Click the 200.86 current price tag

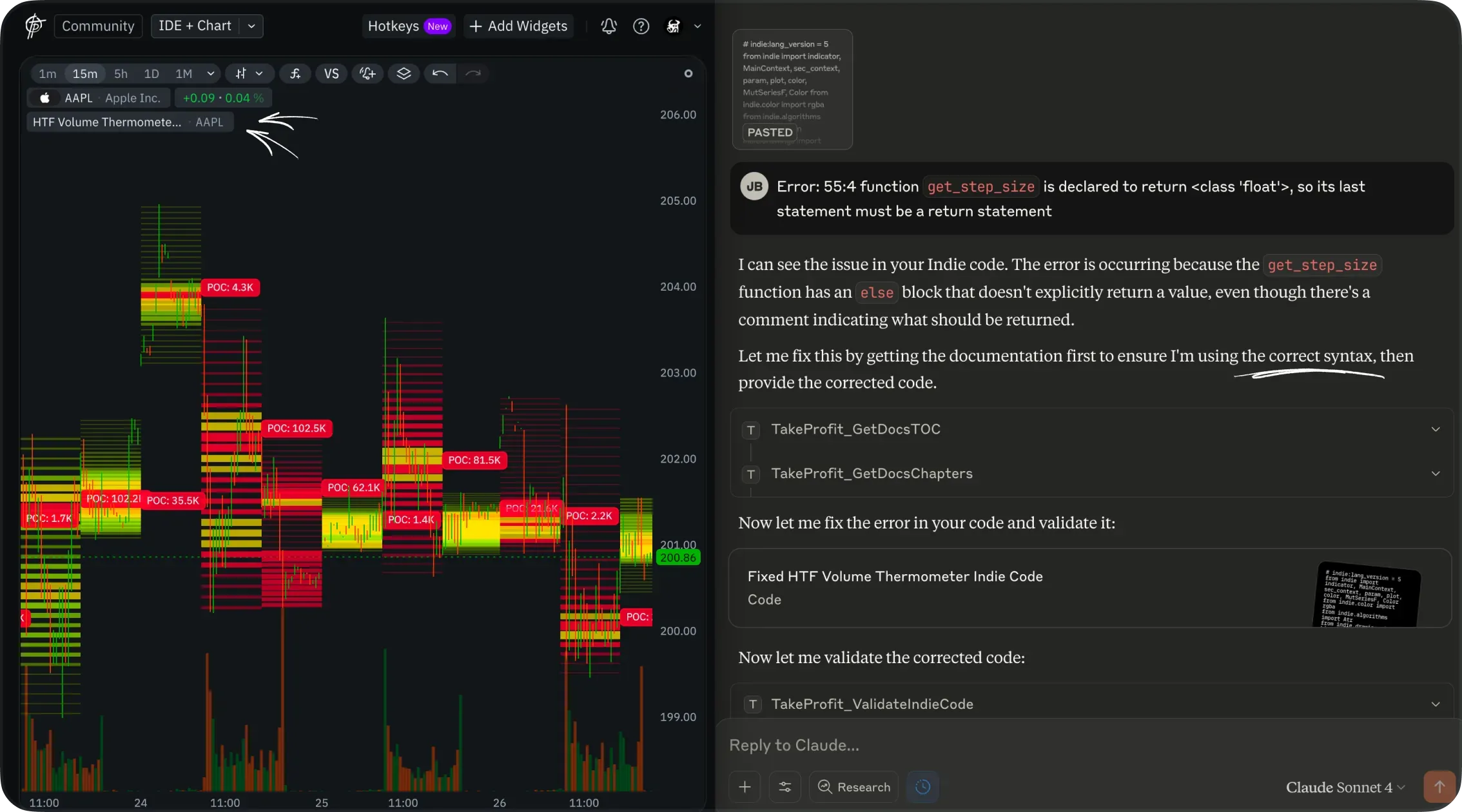[678, 558]
